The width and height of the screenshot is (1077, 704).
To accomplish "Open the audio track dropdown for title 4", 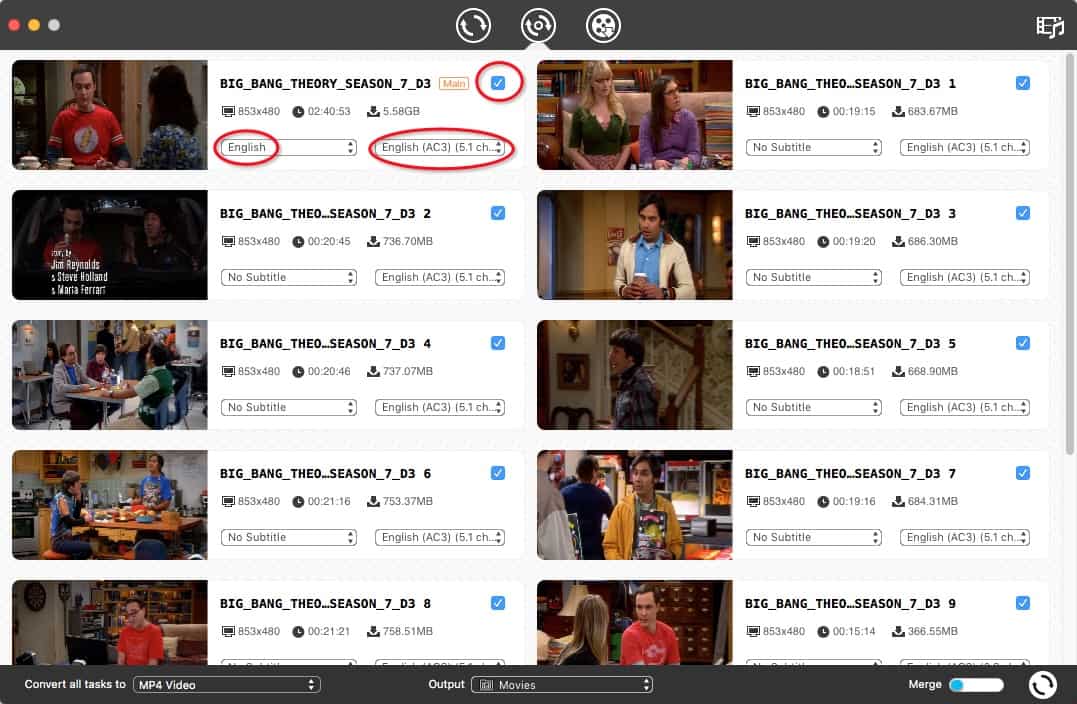I will [440, 407].
